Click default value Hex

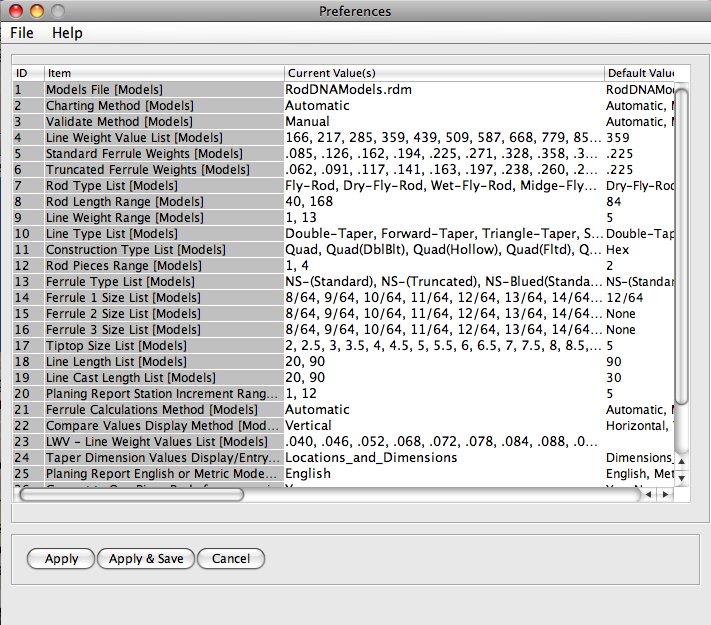(639, 249)
